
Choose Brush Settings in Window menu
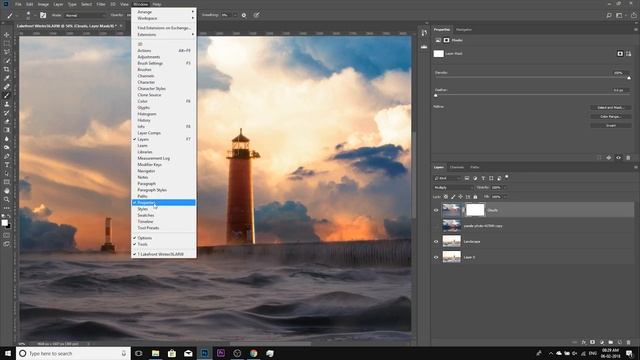[164, 63]
